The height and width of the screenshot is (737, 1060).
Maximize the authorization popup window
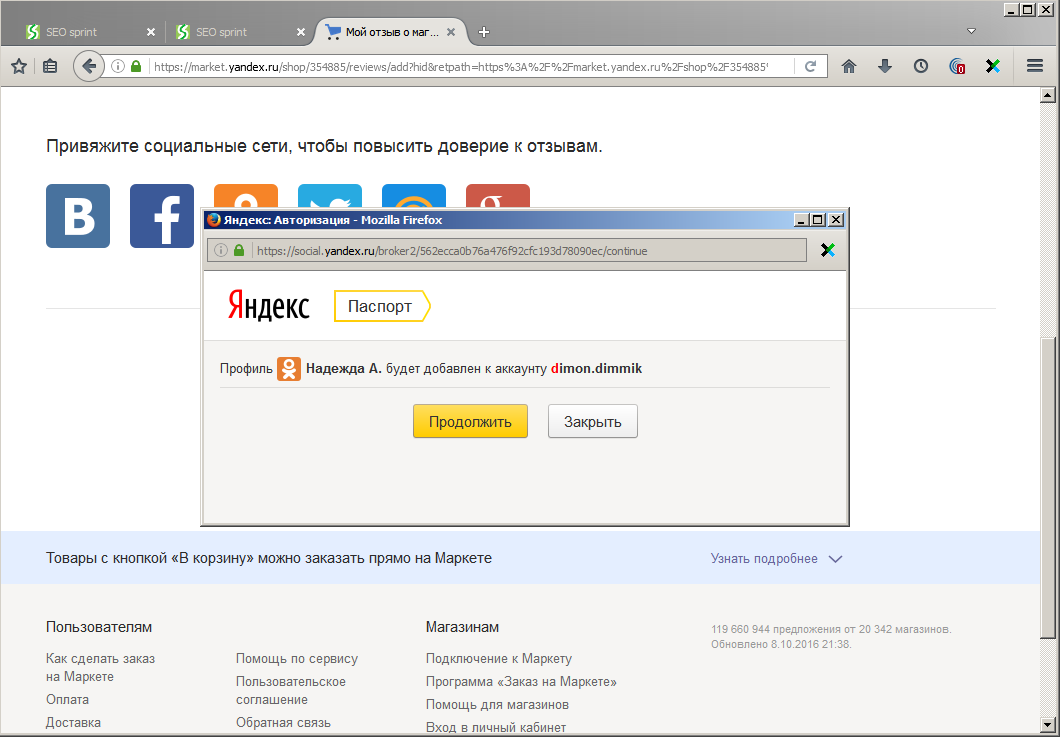click(x=818, y=220)
